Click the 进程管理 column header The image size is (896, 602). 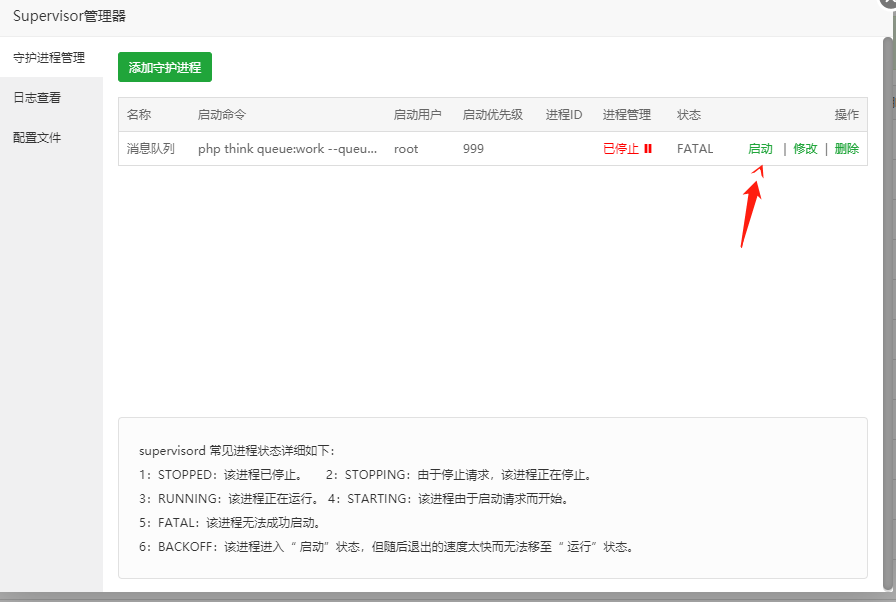click(627, 114)
